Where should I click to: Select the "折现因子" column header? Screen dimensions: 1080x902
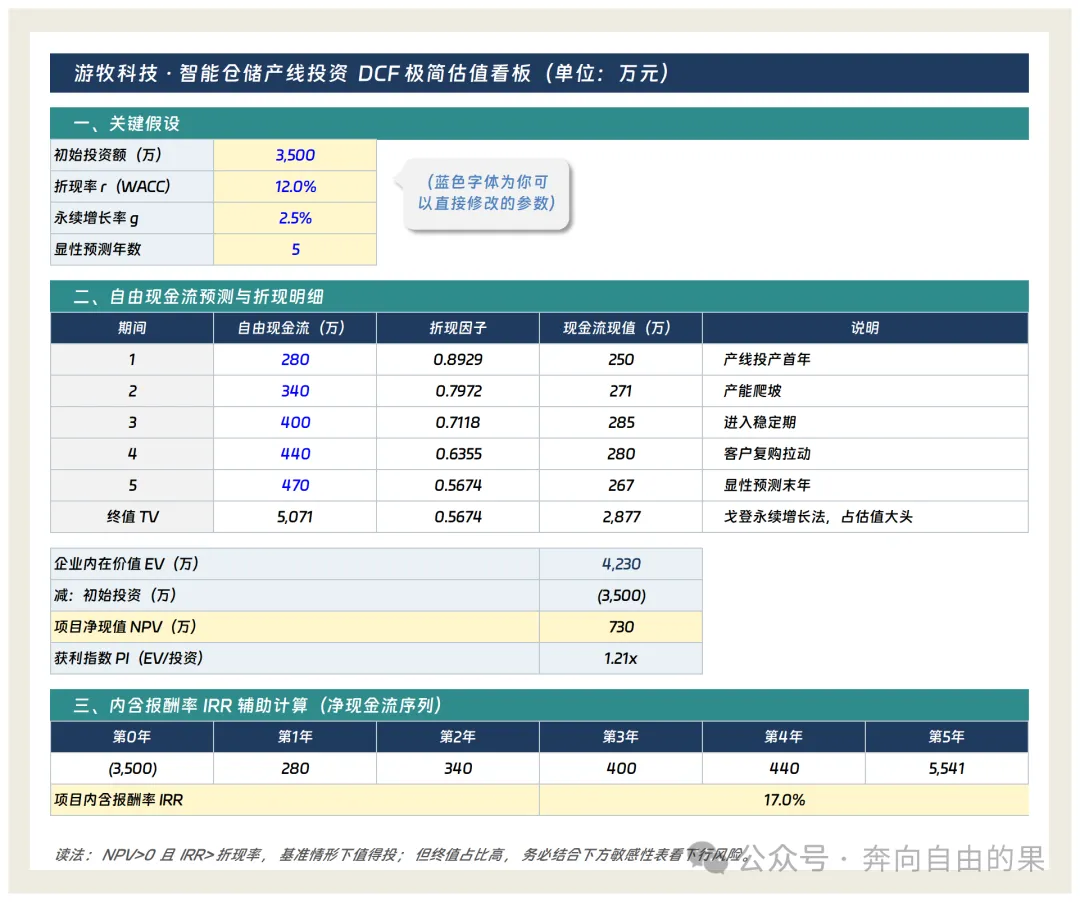click(458, 328)
